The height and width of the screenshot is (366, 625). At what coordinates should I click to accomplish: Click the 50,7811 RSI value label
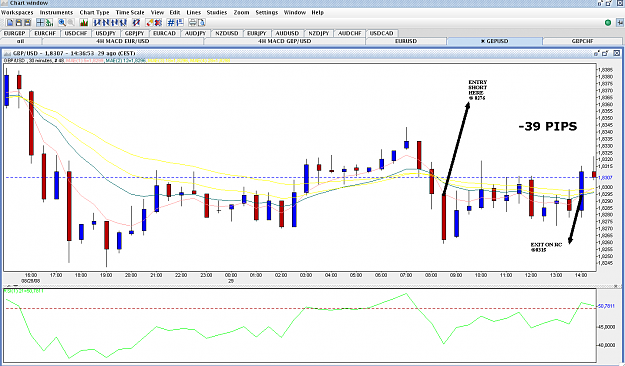[606, 306]
